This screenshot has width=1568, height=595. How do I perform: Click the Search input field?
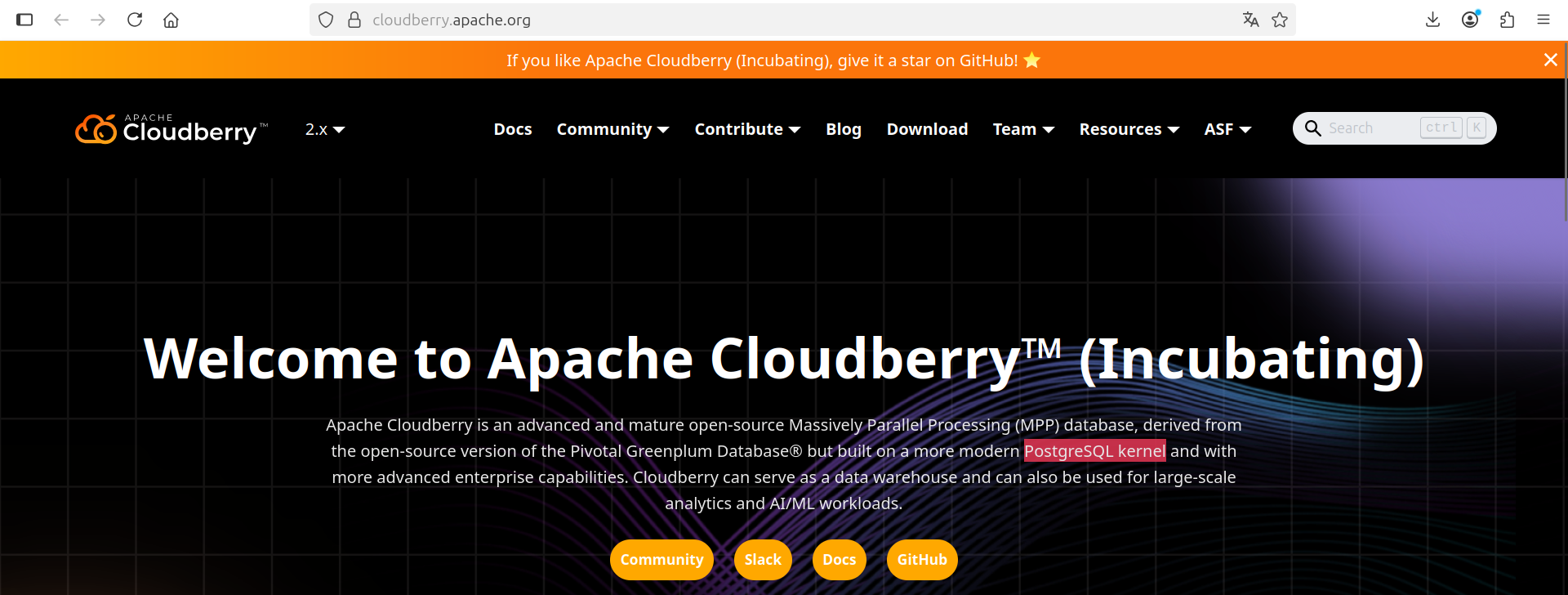[1370, 128]
